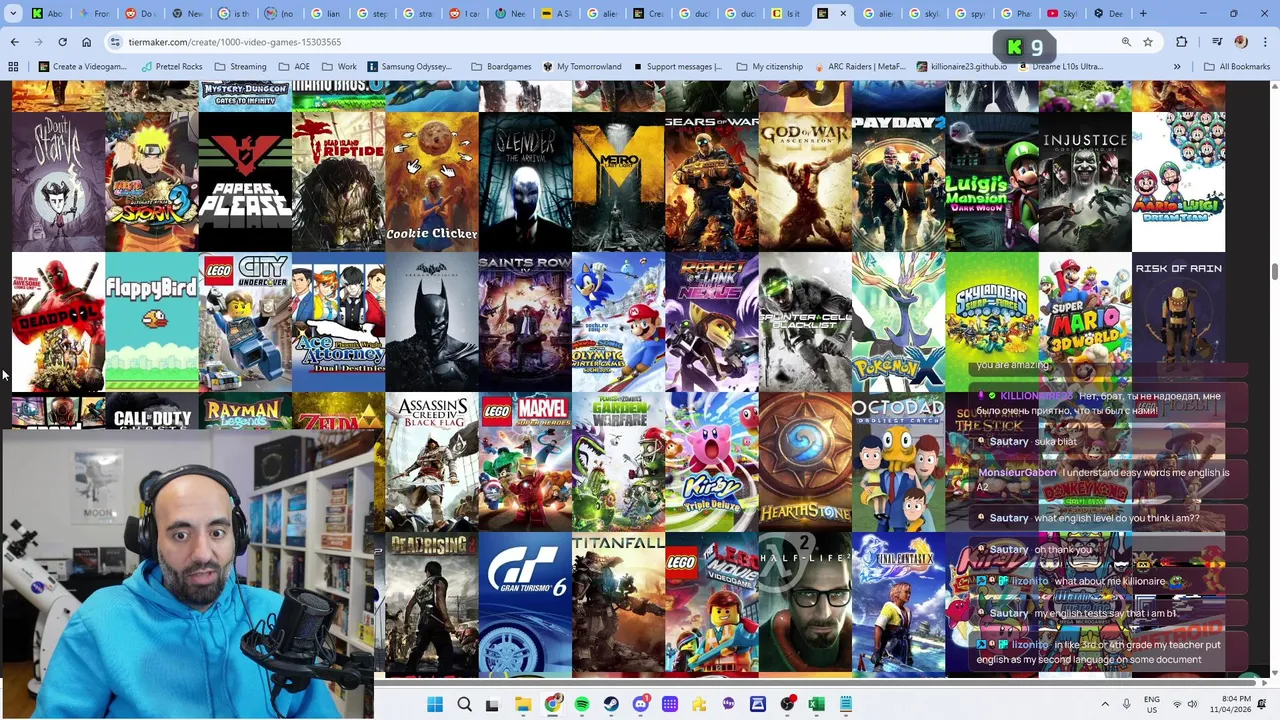Open the killionaire23.github.io bookmark
The image size is (1280, 720).
pos(960,67)
